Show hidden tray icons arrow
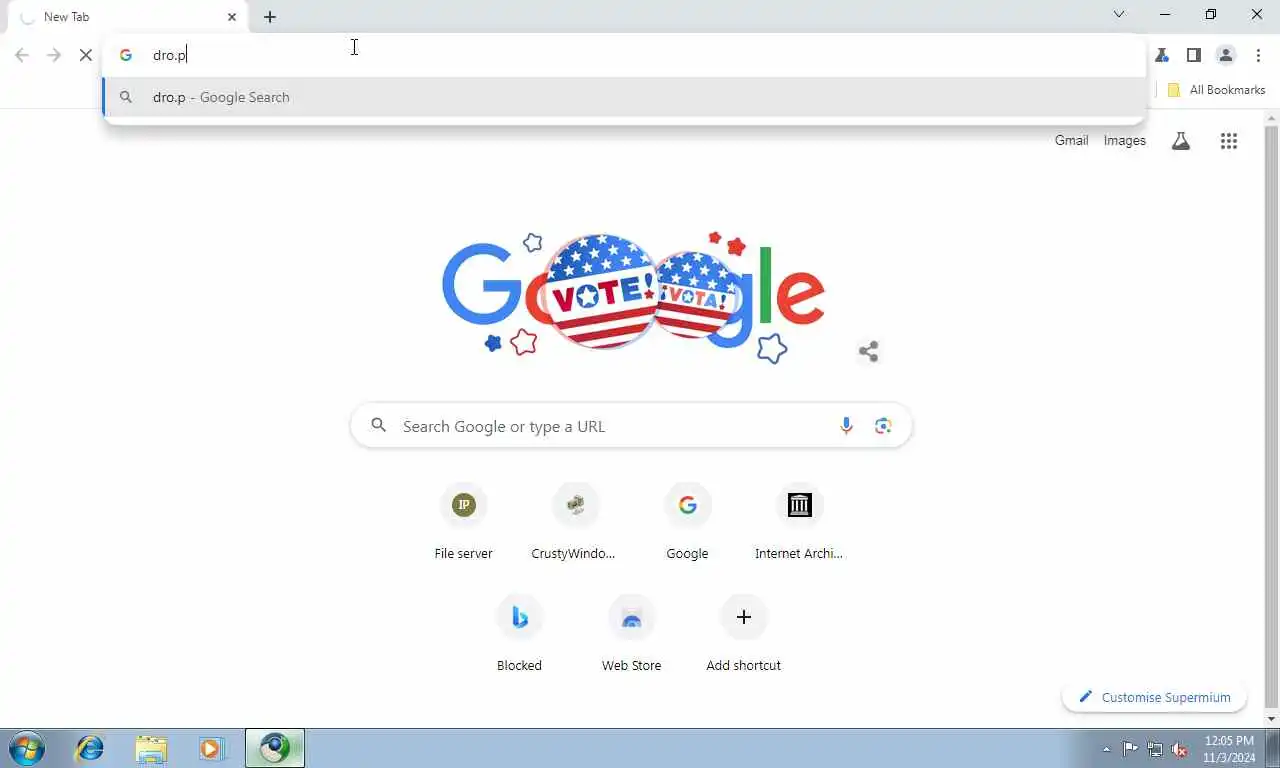Viewport: 1280px width, 768px height. point(1106,749)
